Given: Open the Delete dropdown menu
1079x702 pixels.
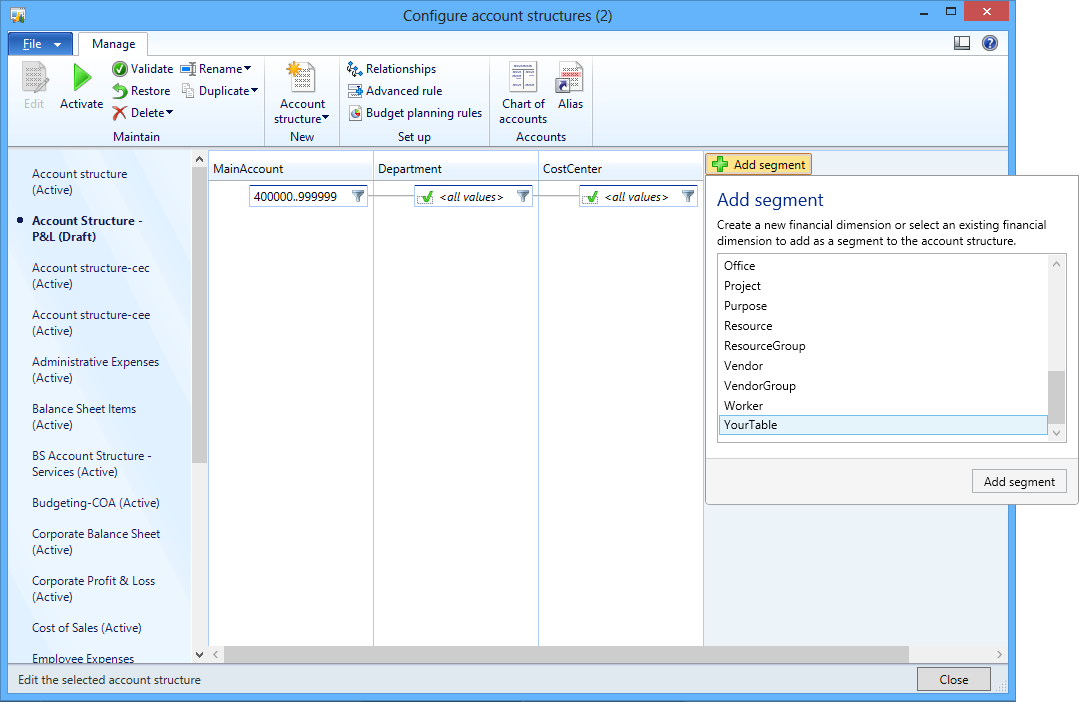Looking at the screenshot, I should coord(169,113).
